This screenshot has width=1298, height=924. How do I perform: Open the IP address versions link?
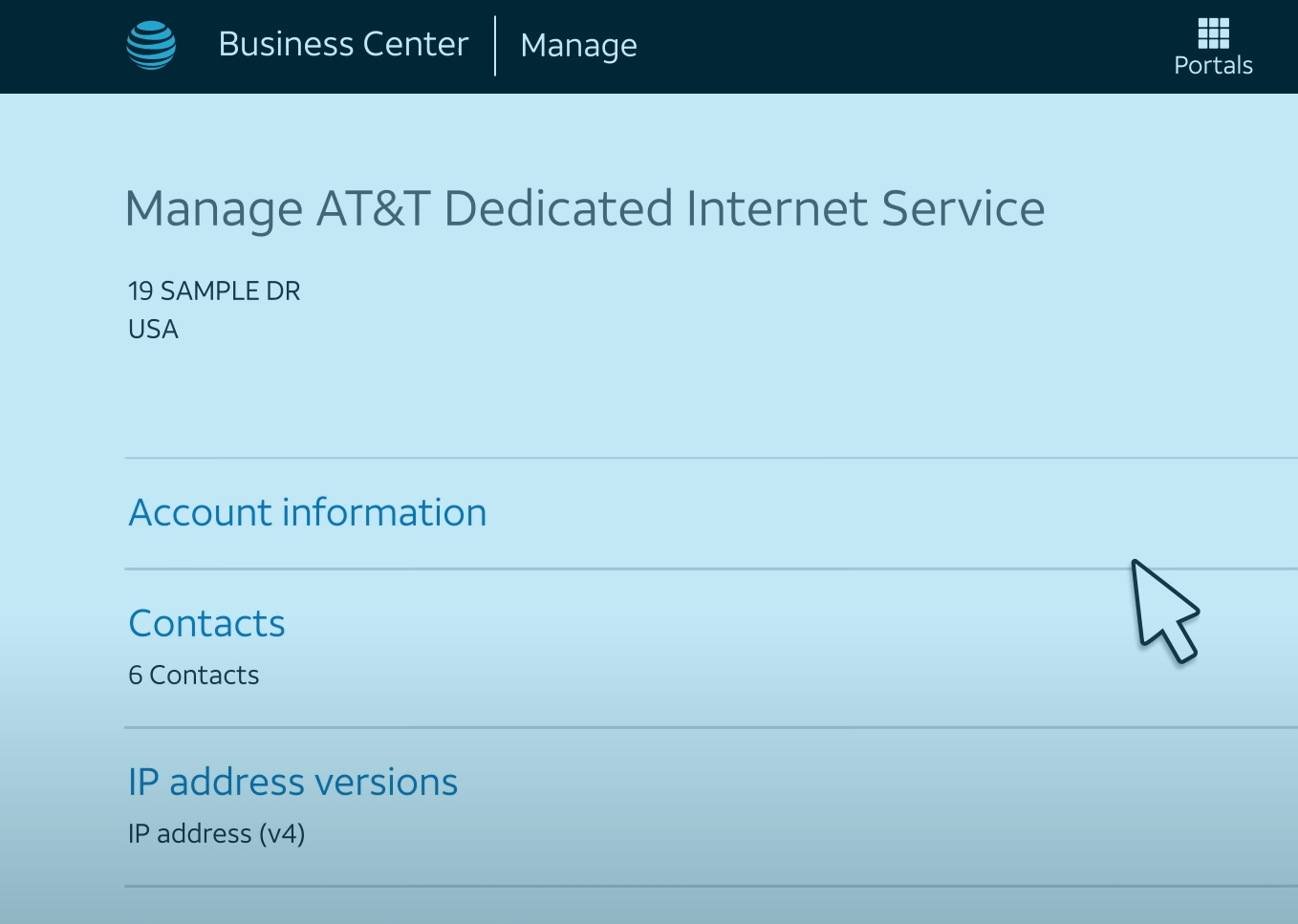pyautogui.click(x=293, y=783)
